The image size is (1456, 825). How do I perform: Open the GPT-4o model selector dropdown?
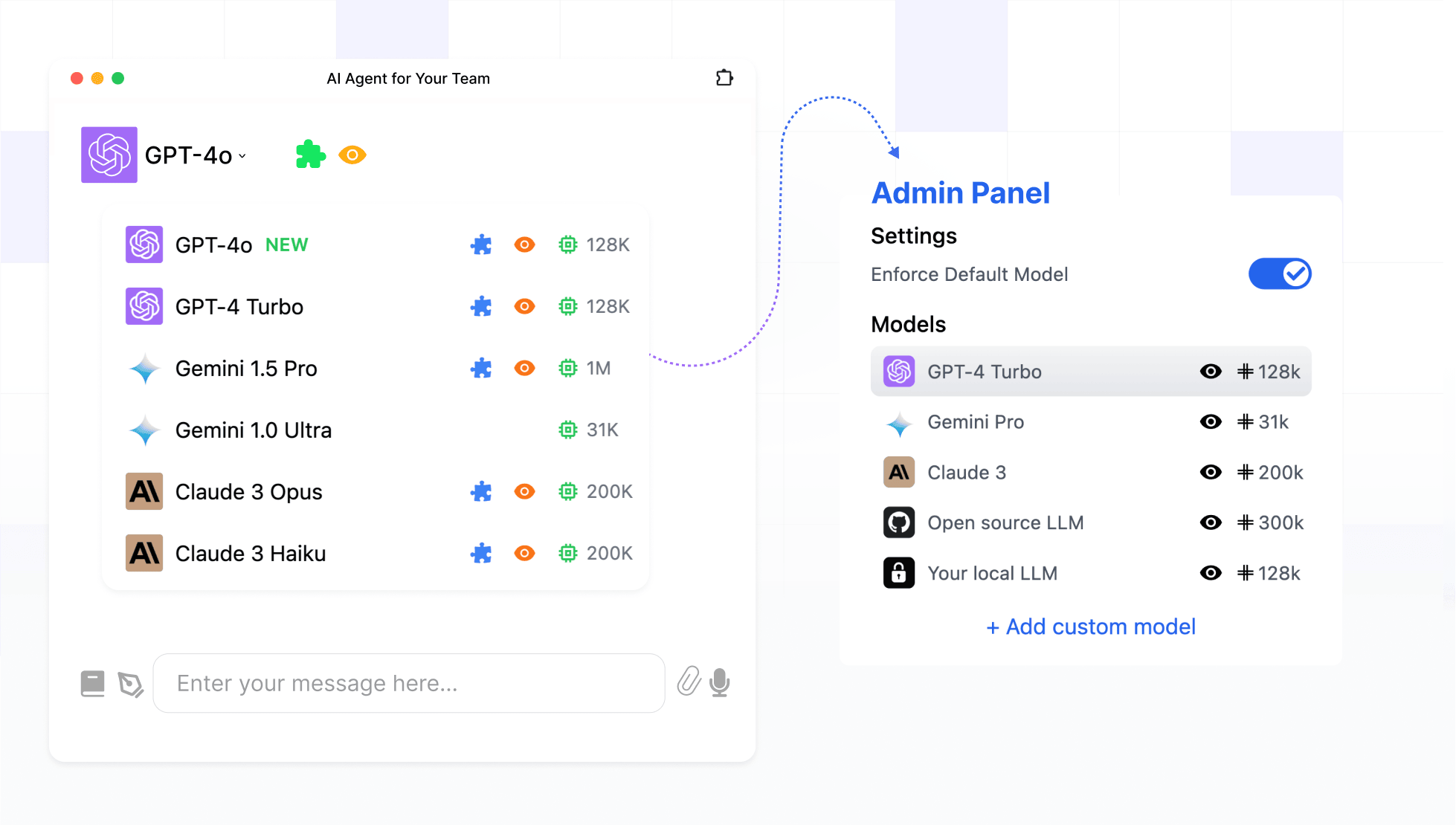(196, 155)
